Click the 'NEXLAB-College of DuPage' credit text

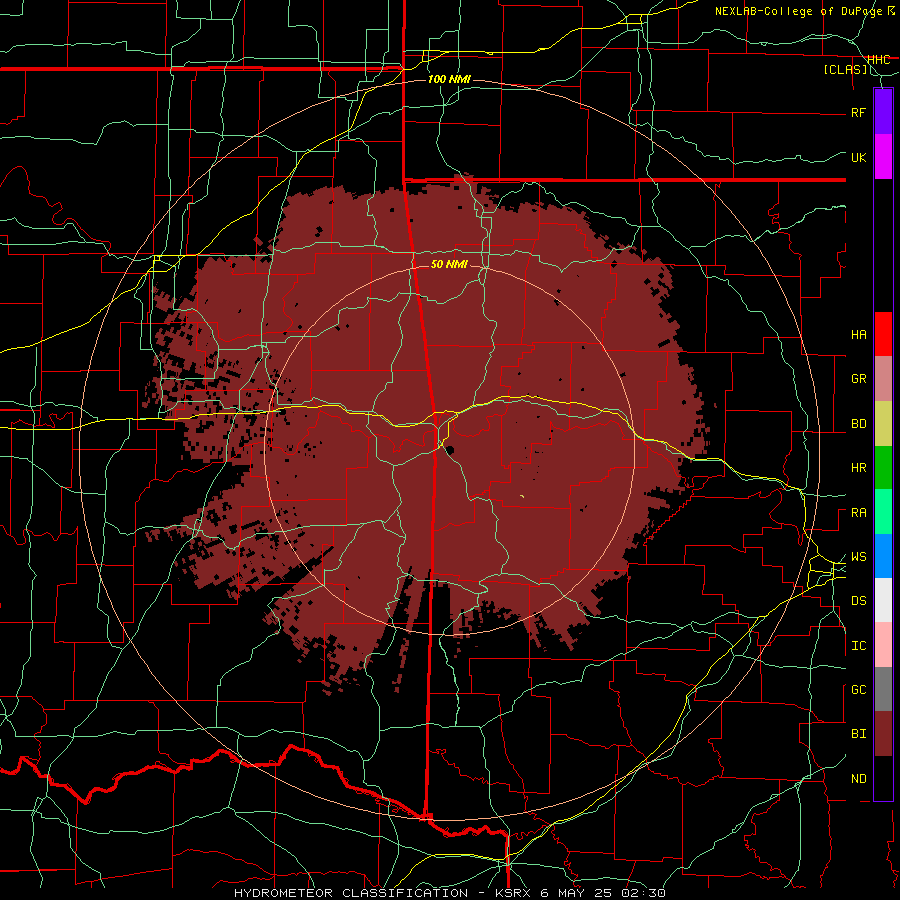800,11
